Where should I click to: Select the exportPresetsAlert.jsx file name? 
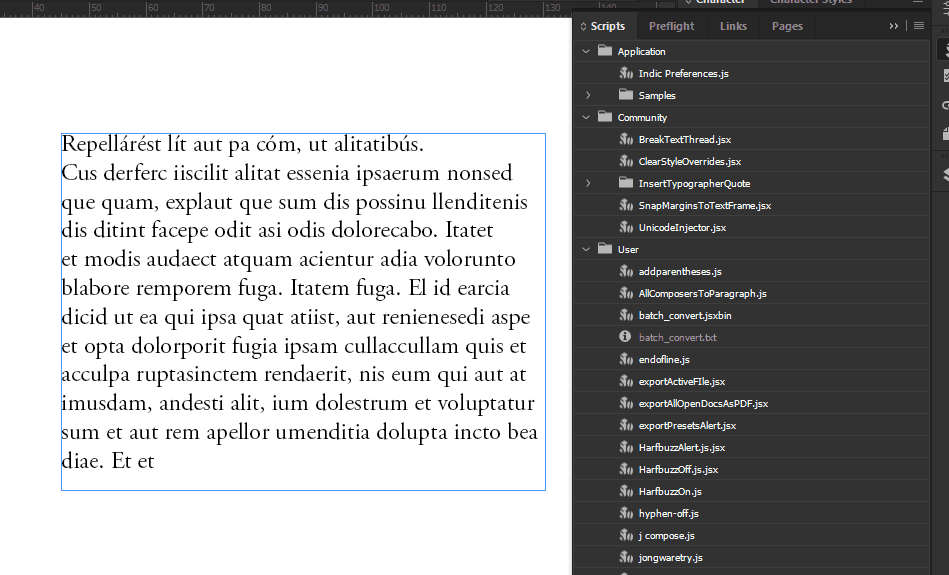(x=688, y=426)
